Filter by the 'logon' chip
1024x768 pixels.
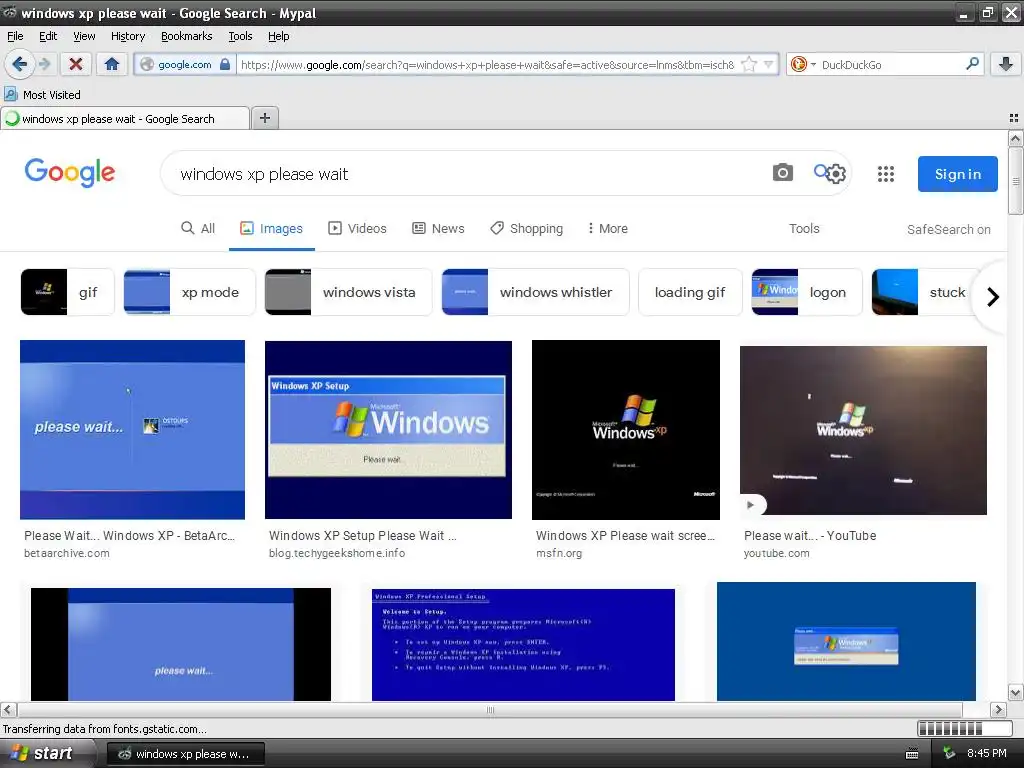(807, 292)
